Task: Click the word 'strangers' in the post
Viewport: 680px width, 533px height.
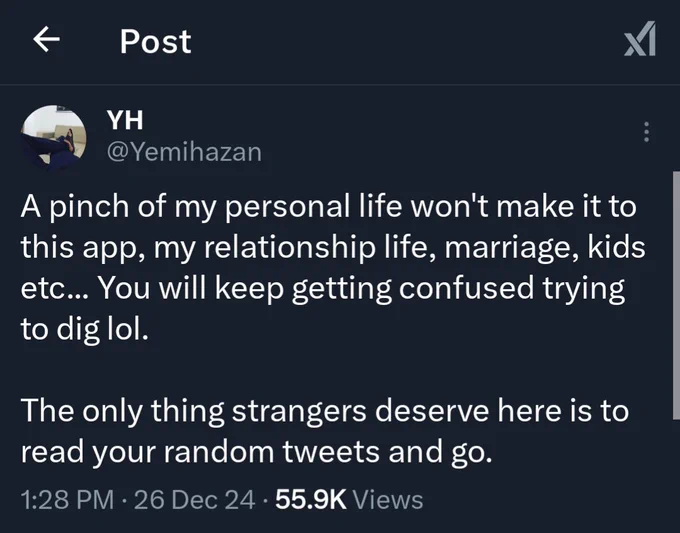Action: 299,411
